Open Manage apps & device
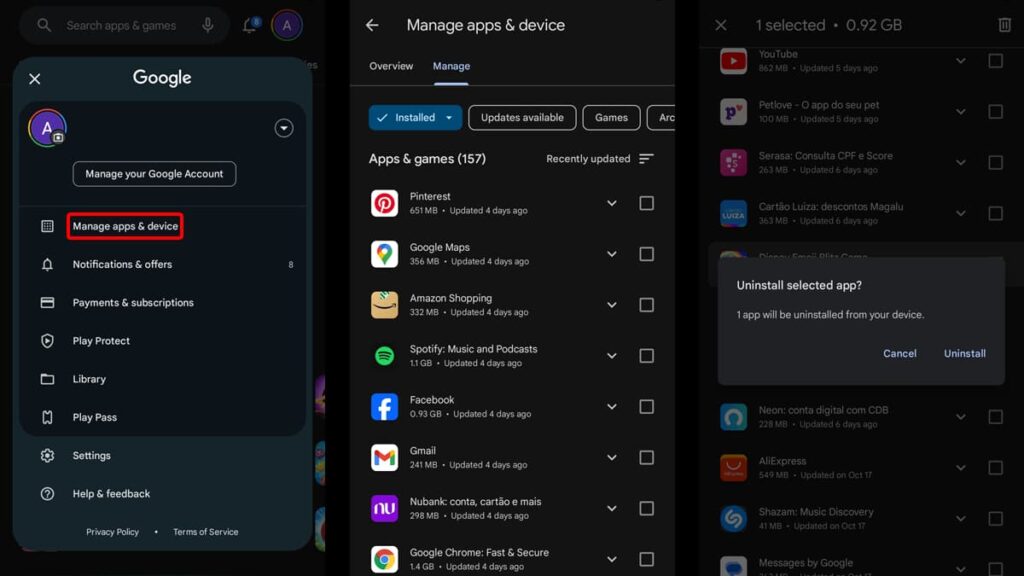Screen dimensions: 1024x576 [125, 226]
